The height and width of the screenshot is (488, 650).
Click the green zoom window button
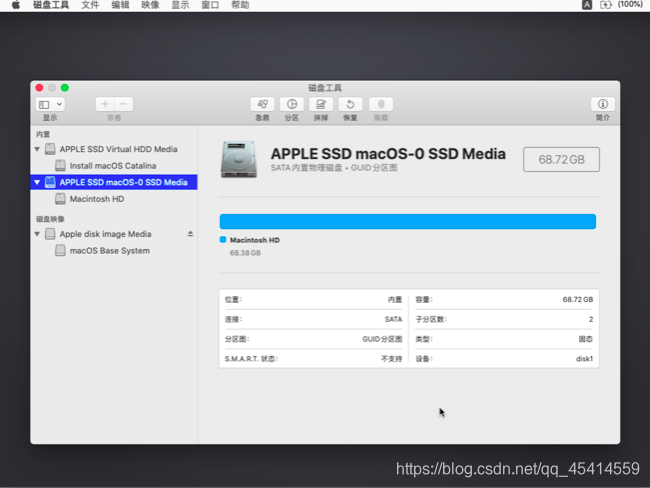pyautogui.click(x=65, y=87)
